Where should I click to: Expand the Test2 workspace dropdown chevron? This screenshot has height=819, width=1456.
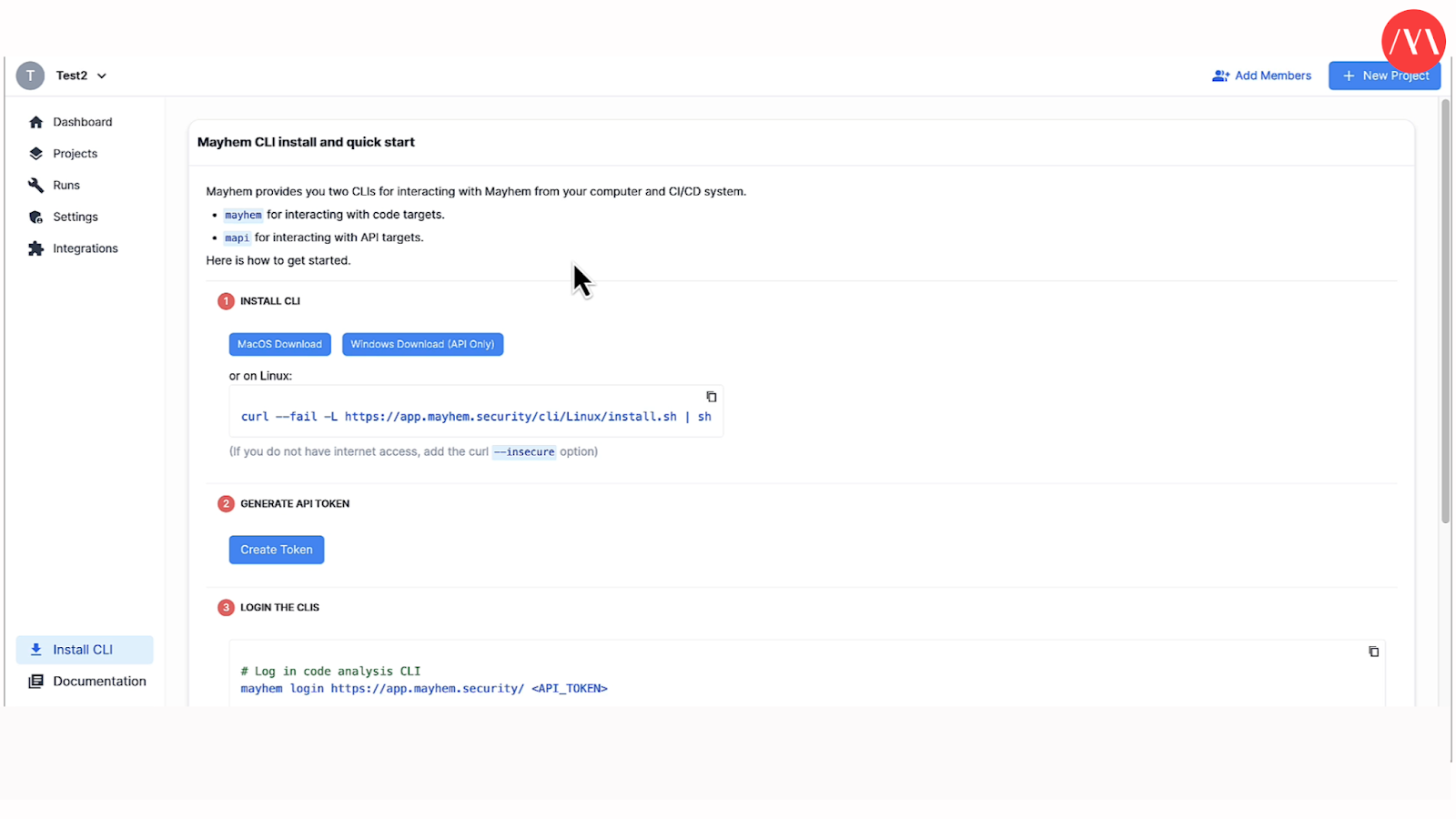102,76
